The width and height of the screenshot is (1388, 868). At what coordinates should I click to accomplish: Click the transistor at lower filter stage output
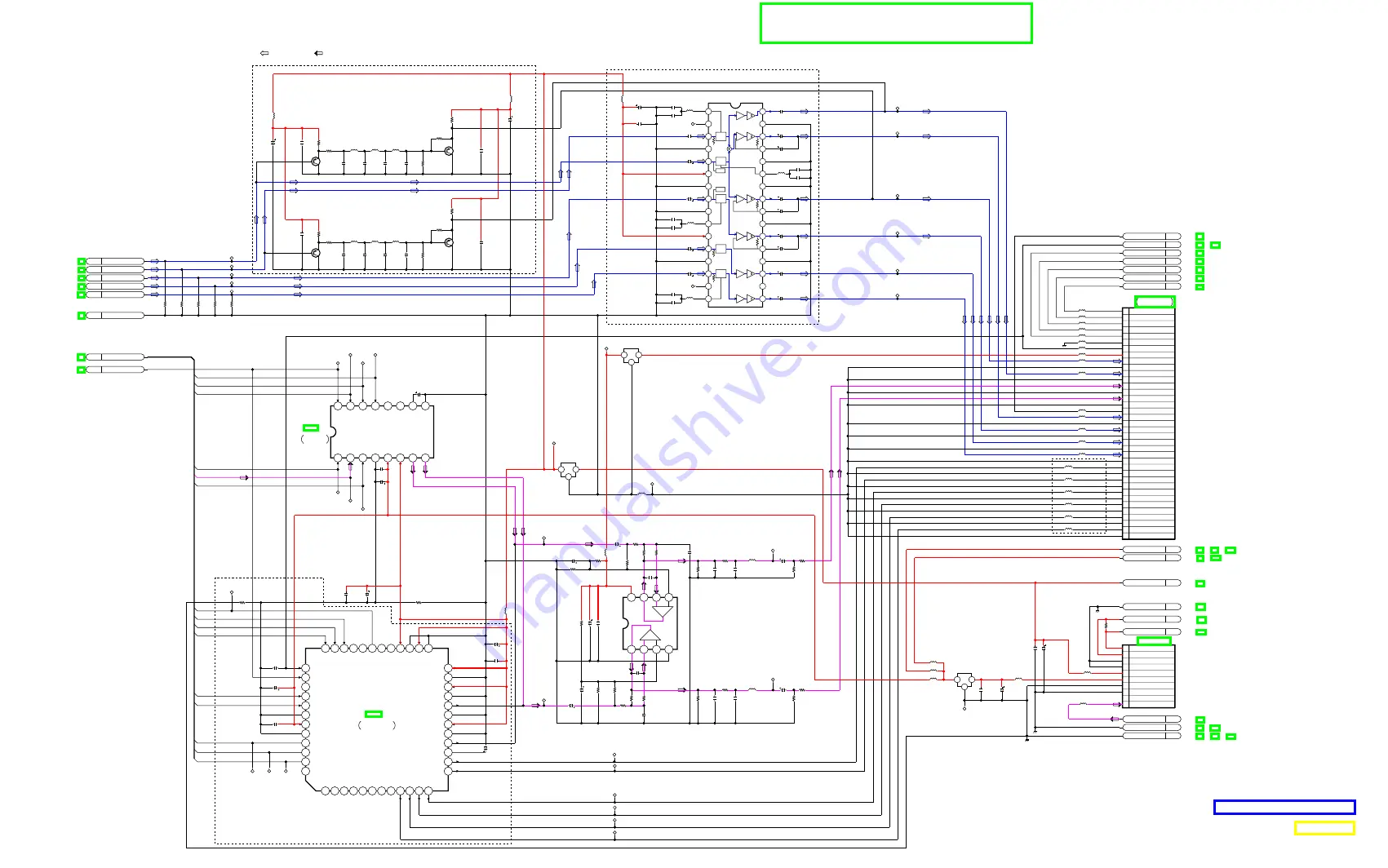tap(448, 242)
